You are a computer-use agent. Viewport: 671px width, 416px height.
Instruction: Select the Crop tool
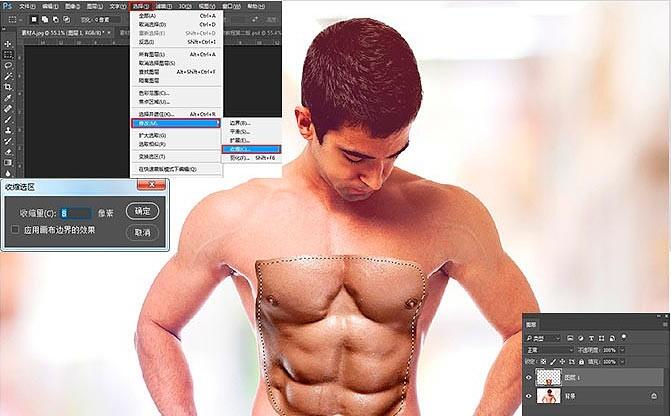(x=8, y=87)
